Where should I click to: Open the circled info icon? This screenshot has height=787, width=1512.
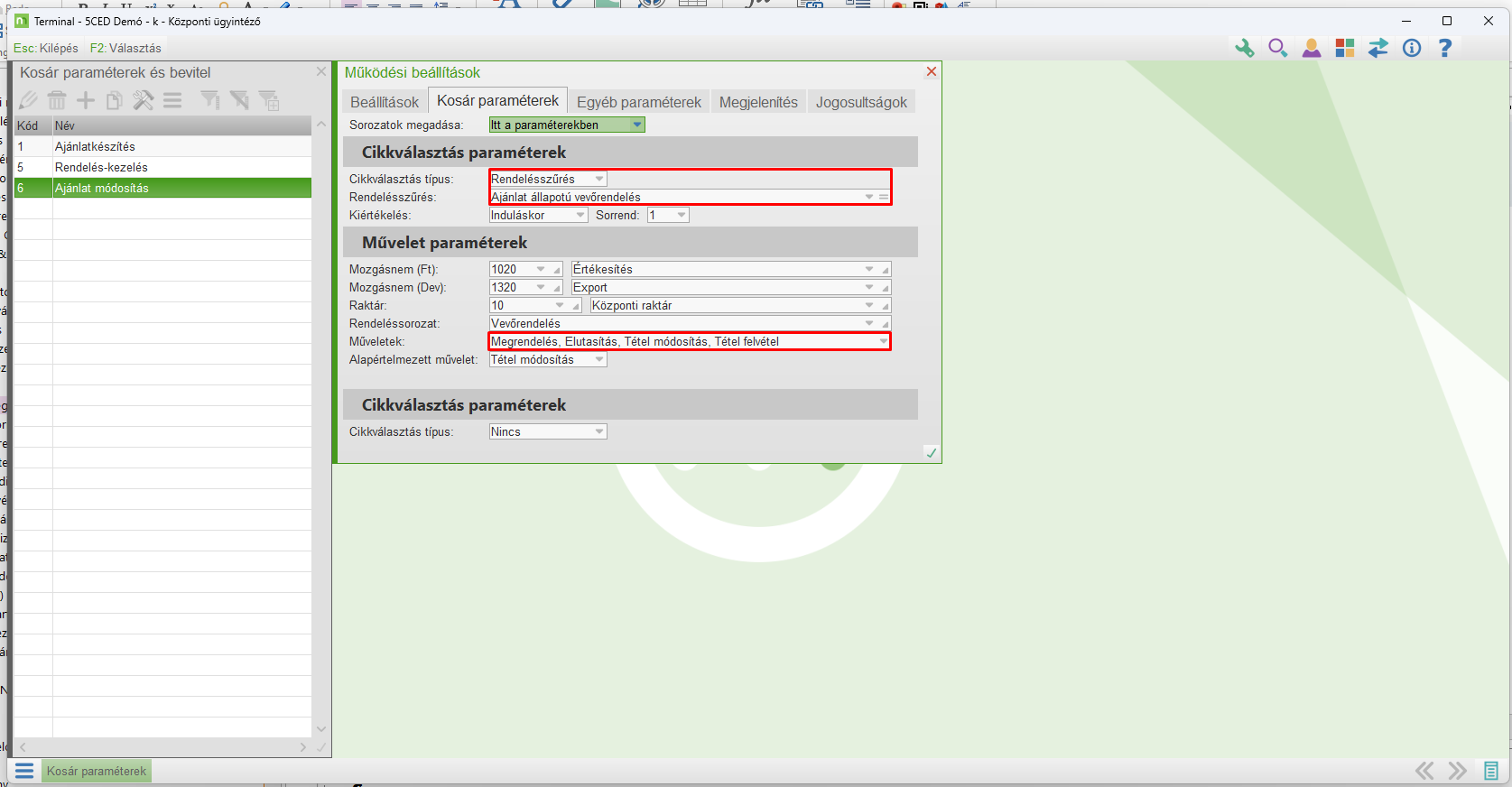1412,48
